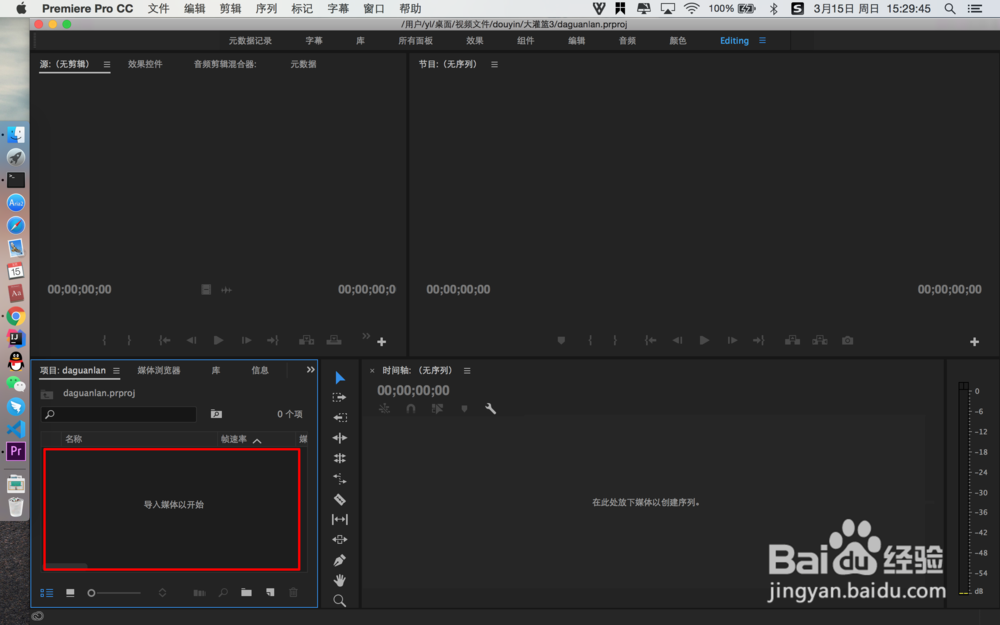Expand source monitor extra buttons chevron
Image resolution: width=1000 pixels, height=625 pixels.
[x=366, y=336]
